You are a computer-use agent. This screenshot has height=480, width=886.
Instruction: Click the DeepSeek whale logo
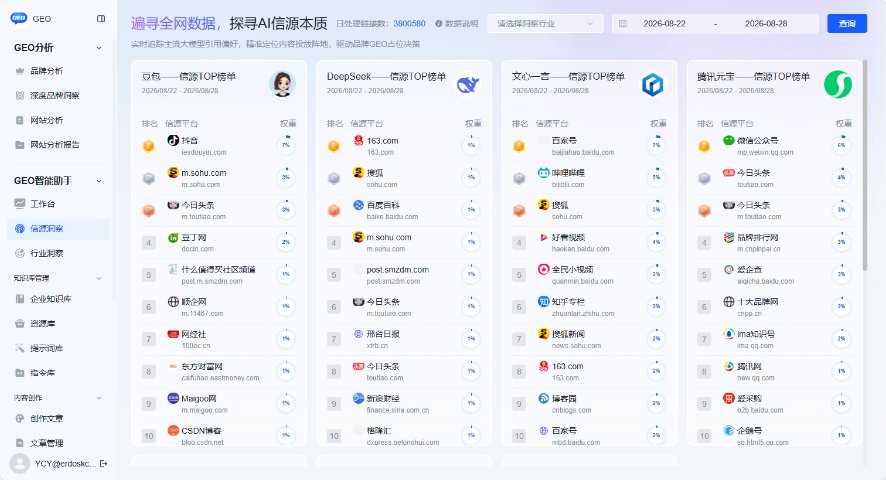[467, 84]
